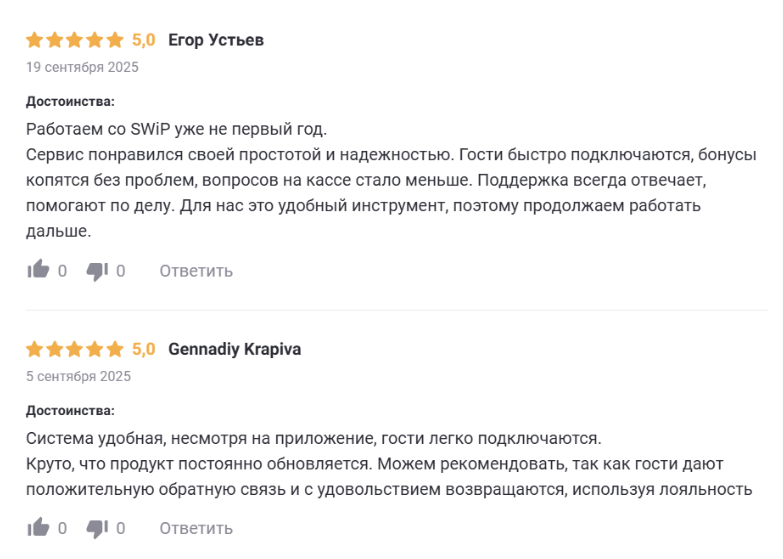The image size is (783, 559).
Task: Like Егор Устьев's review with thumbs-up
Action: (38, 270)
